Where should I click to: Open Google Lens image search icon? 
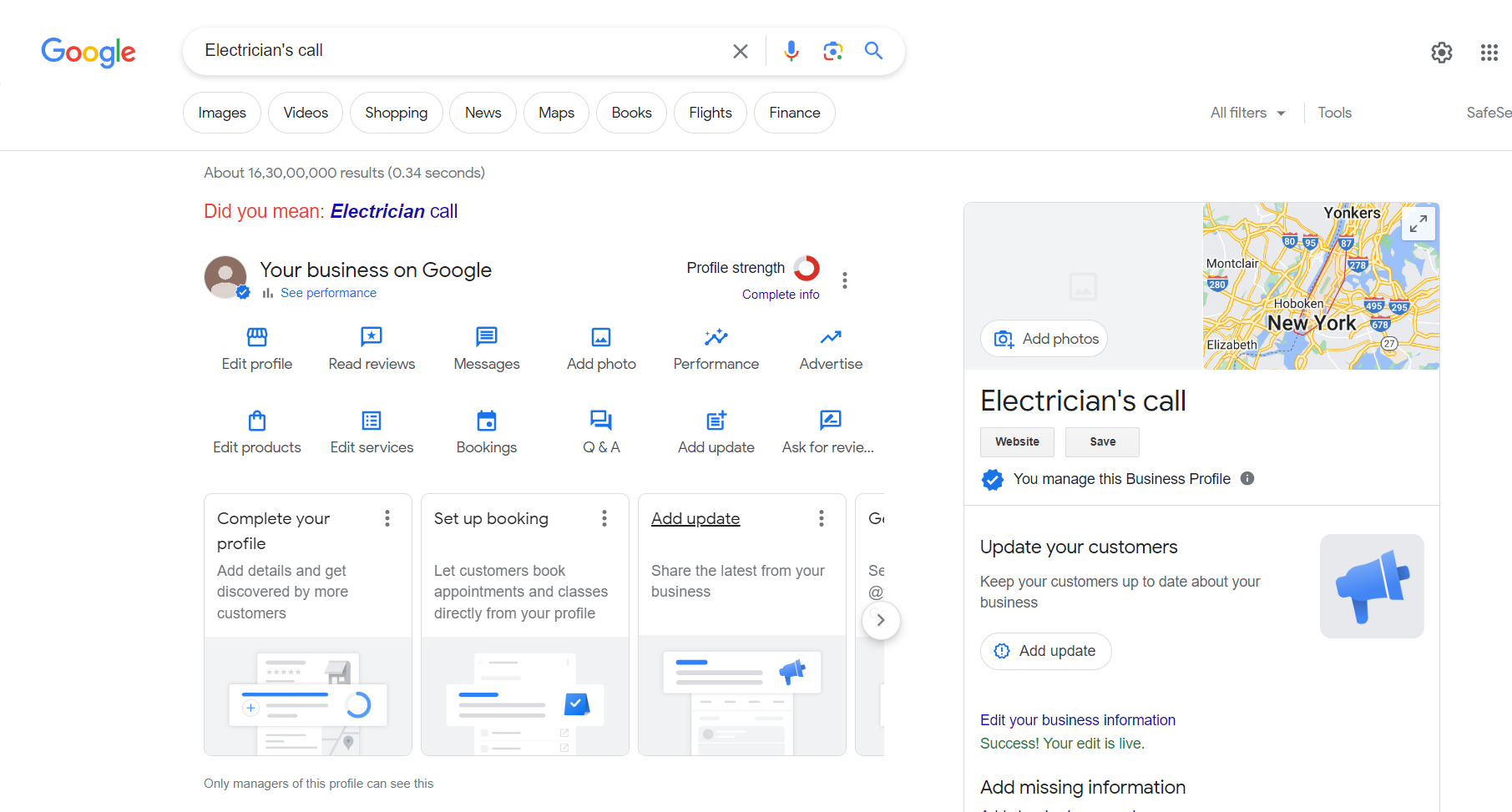coord(832,51)
